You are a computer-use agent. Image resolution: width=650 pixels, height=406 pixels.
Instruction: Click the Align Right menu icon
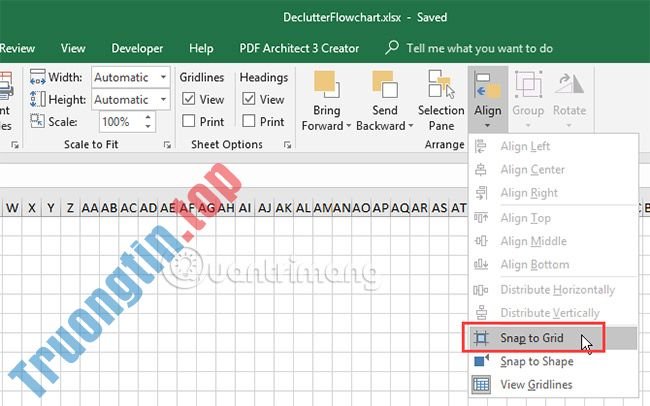[481, 193]
